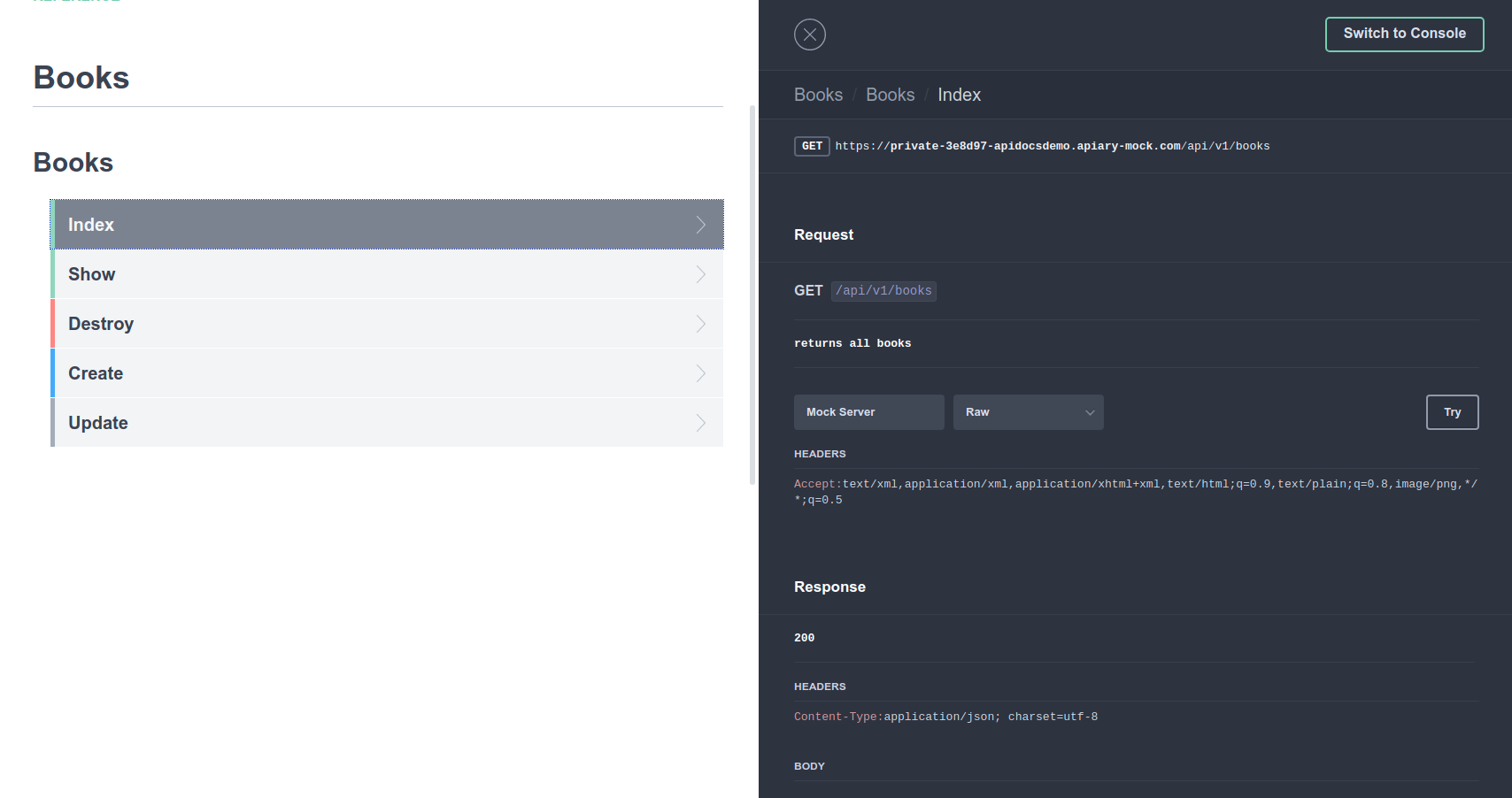The width and height of the screenshot is (1512, 798).
Task: Click the Request section heading
Action: click(x=823, y=234)
